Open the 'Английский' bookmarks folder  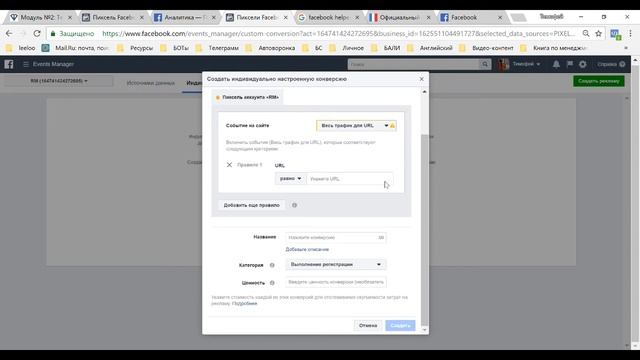(430, 48)
